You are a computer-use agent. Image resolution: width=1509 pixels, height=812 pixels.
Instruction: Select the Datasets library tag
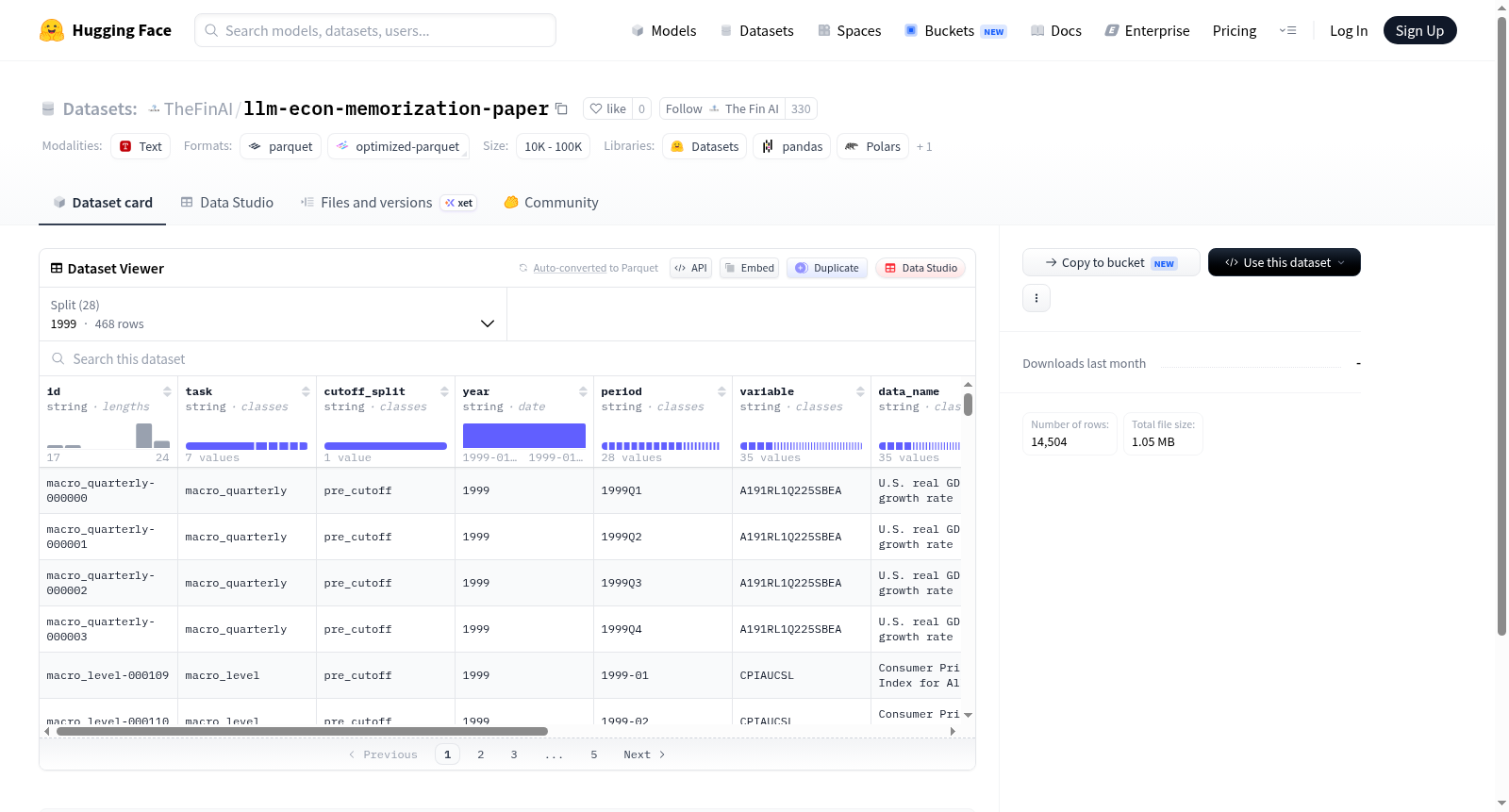point(705,146)
